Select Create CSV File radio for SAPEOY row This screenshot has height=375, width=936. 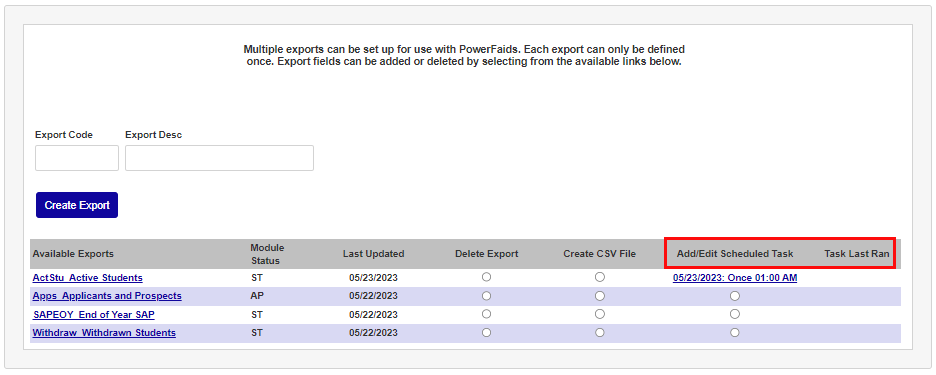pos(600,314)
